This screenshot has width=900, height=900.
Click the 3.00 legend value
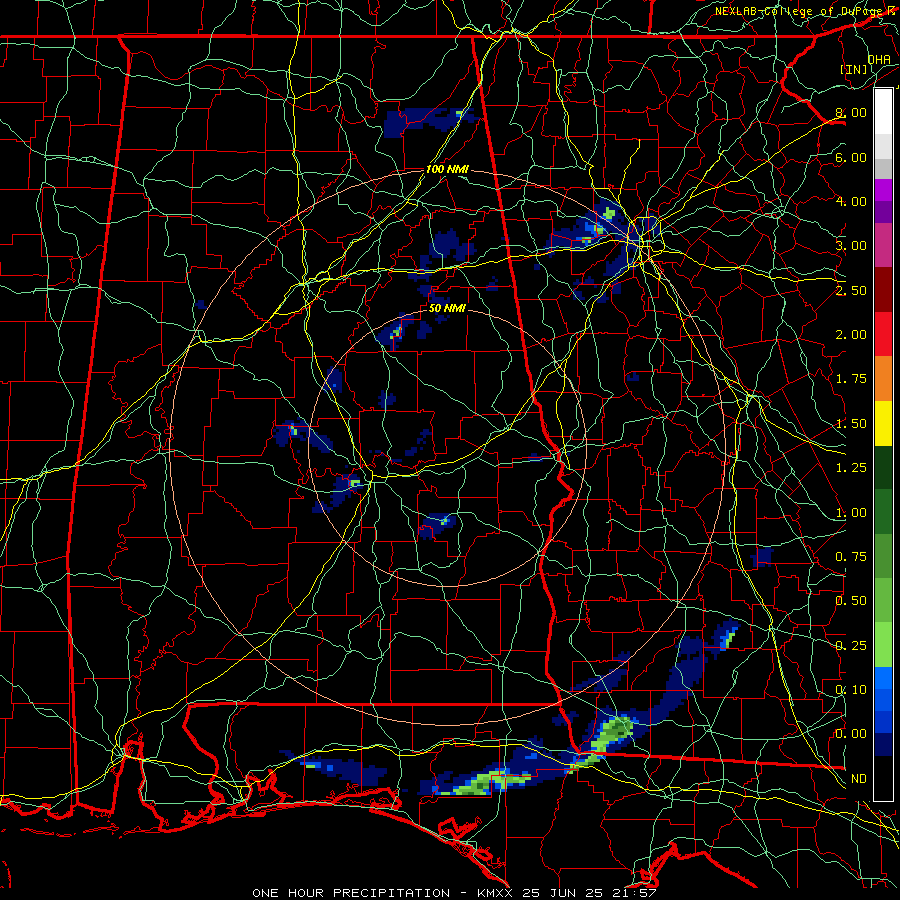(x=851, y=246)
